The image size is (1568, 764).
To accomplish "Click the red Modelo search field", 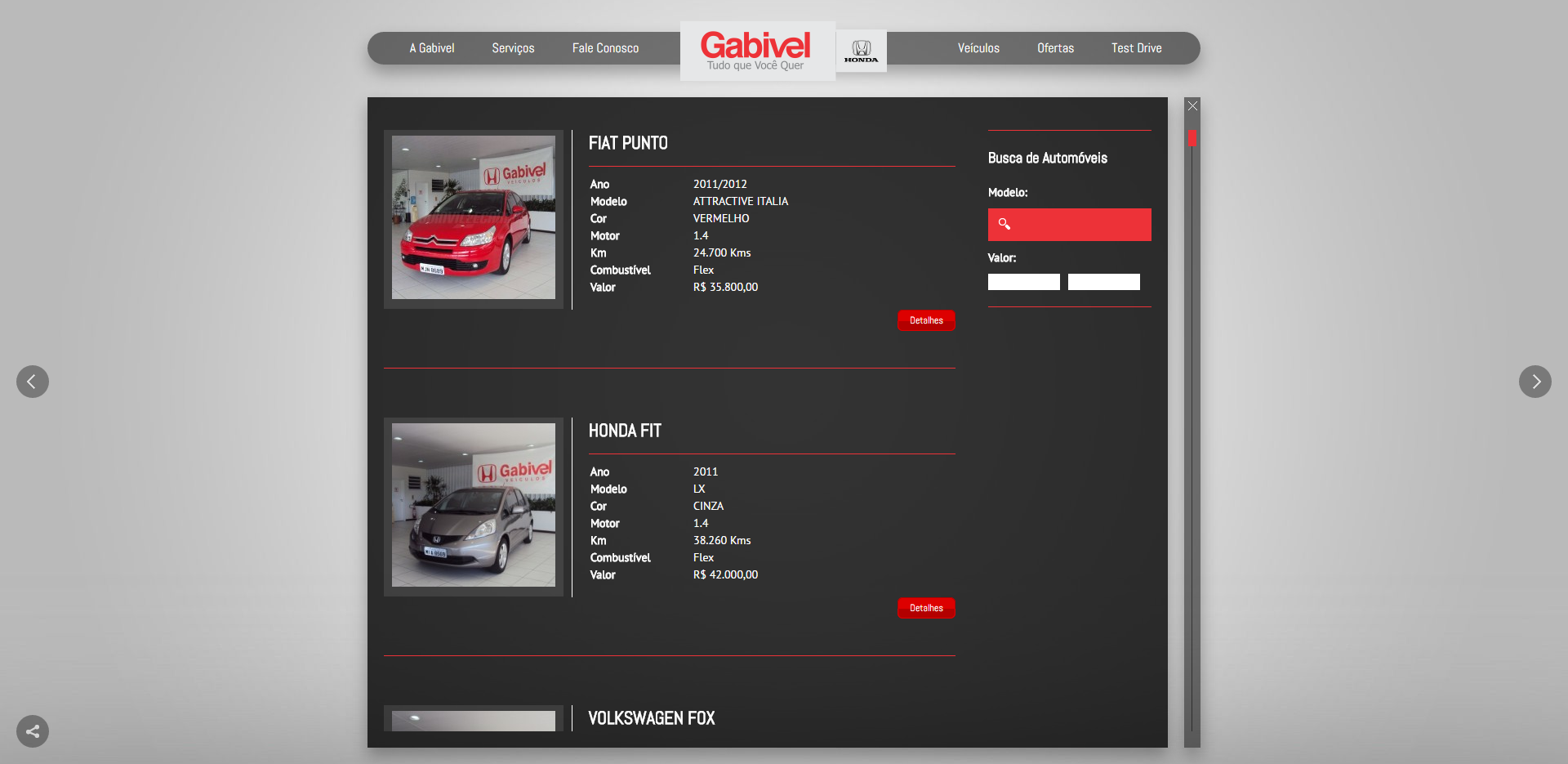I will [x=1069, y=225].
